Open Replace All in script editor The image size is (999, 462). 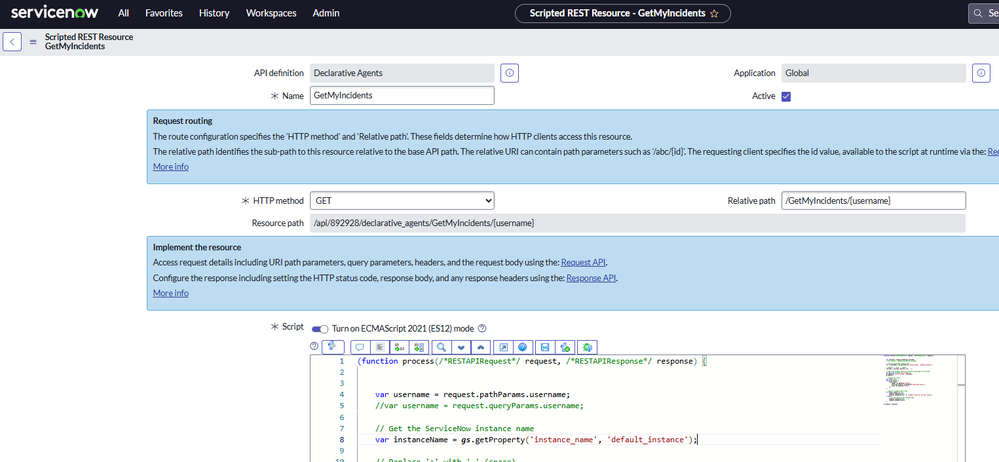(x=419, y=347)
